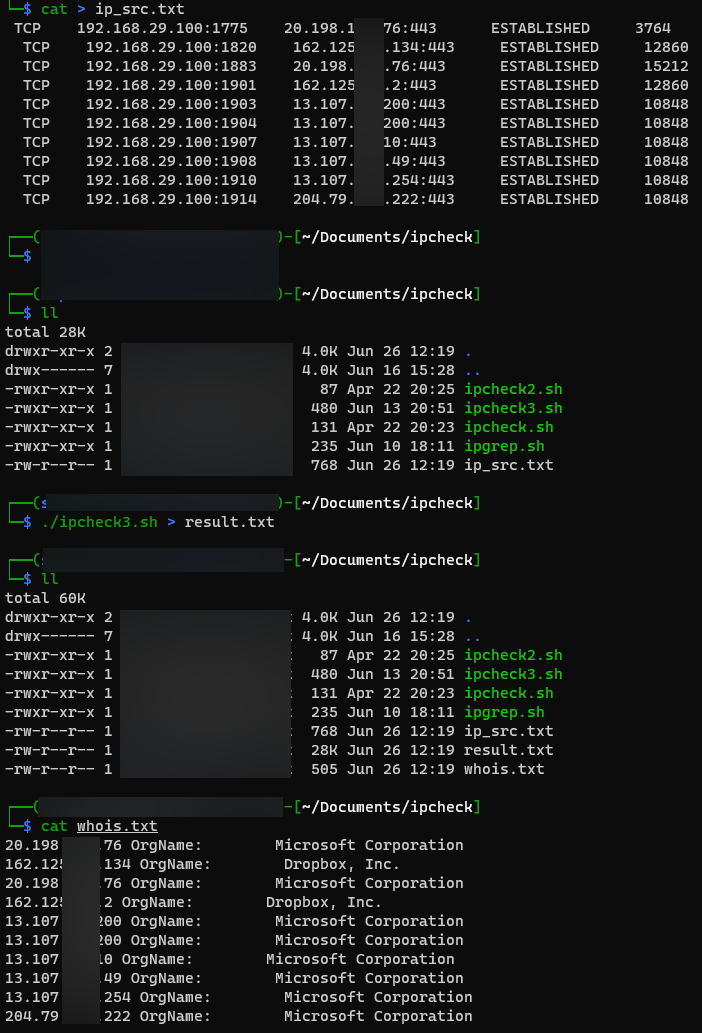The width and height of the screenshot is (702, 1033).
Task: Click remote address ending .134:443
Action: tap(374, 47)
